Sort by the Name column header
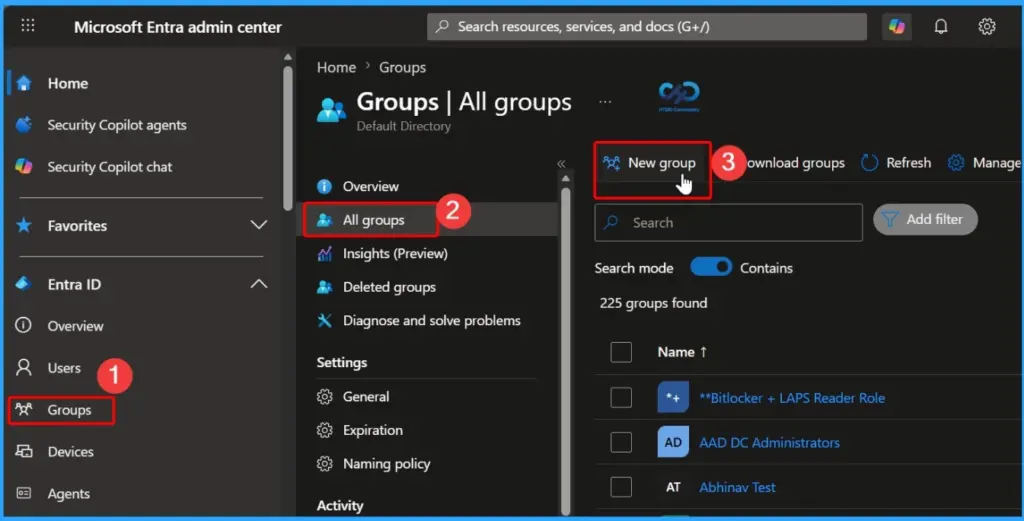This screenshot has height=521, width=1024. click(x=682, y=352)
